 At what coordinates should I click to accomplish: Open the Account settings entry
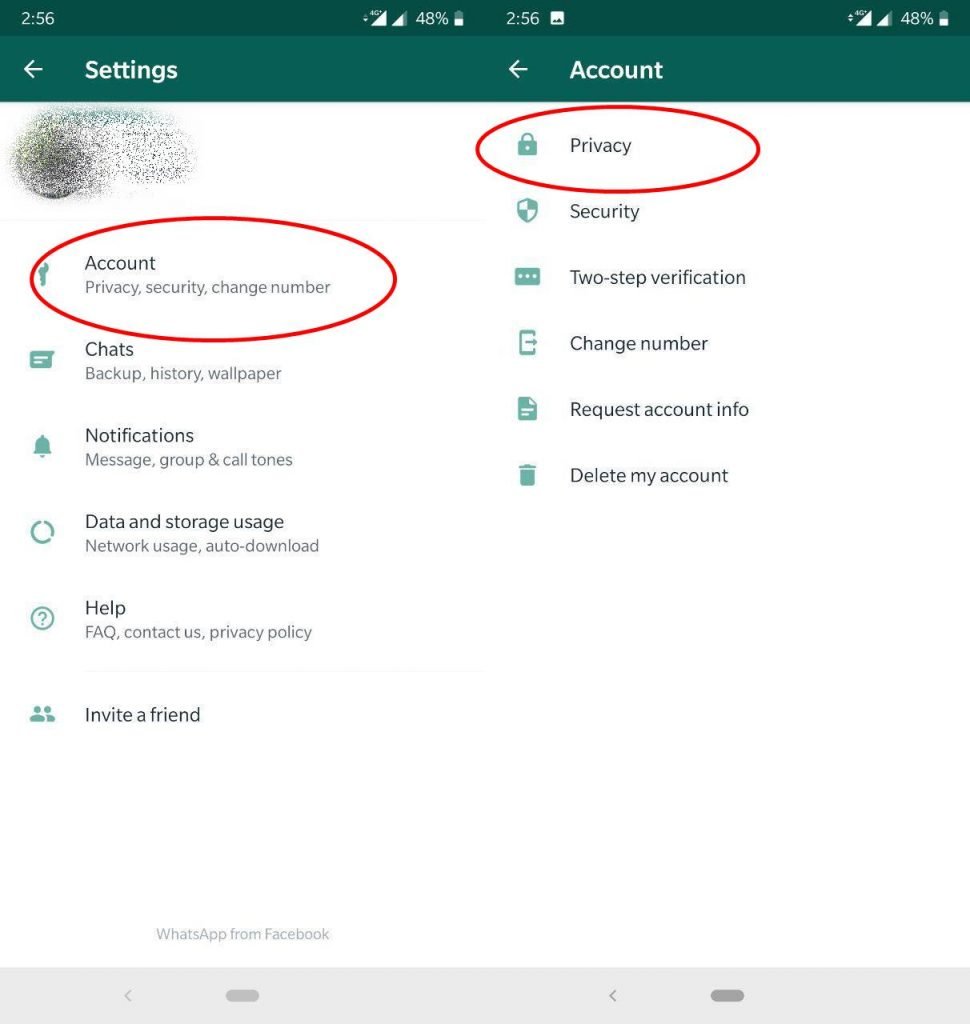tap(200, 273)
